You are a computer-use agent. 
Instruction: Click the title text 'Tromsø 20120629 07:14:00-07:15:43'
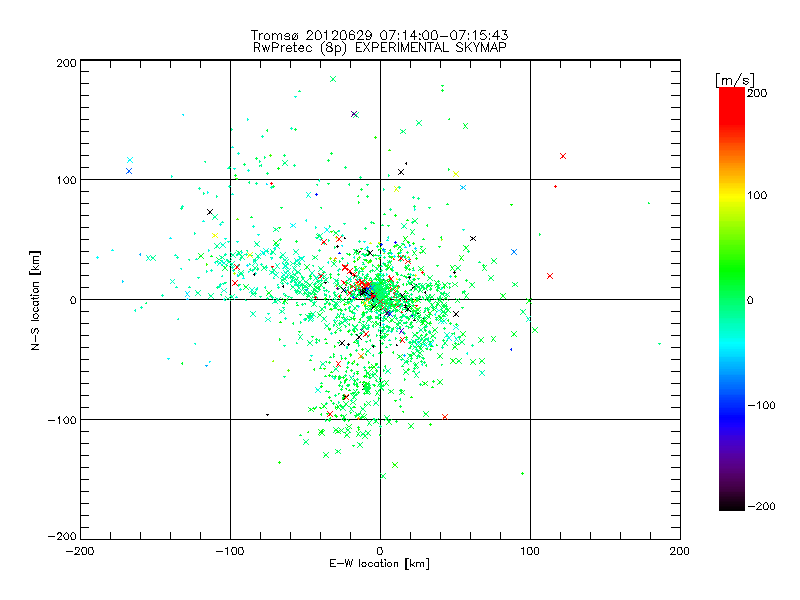(x=379, y=35)
